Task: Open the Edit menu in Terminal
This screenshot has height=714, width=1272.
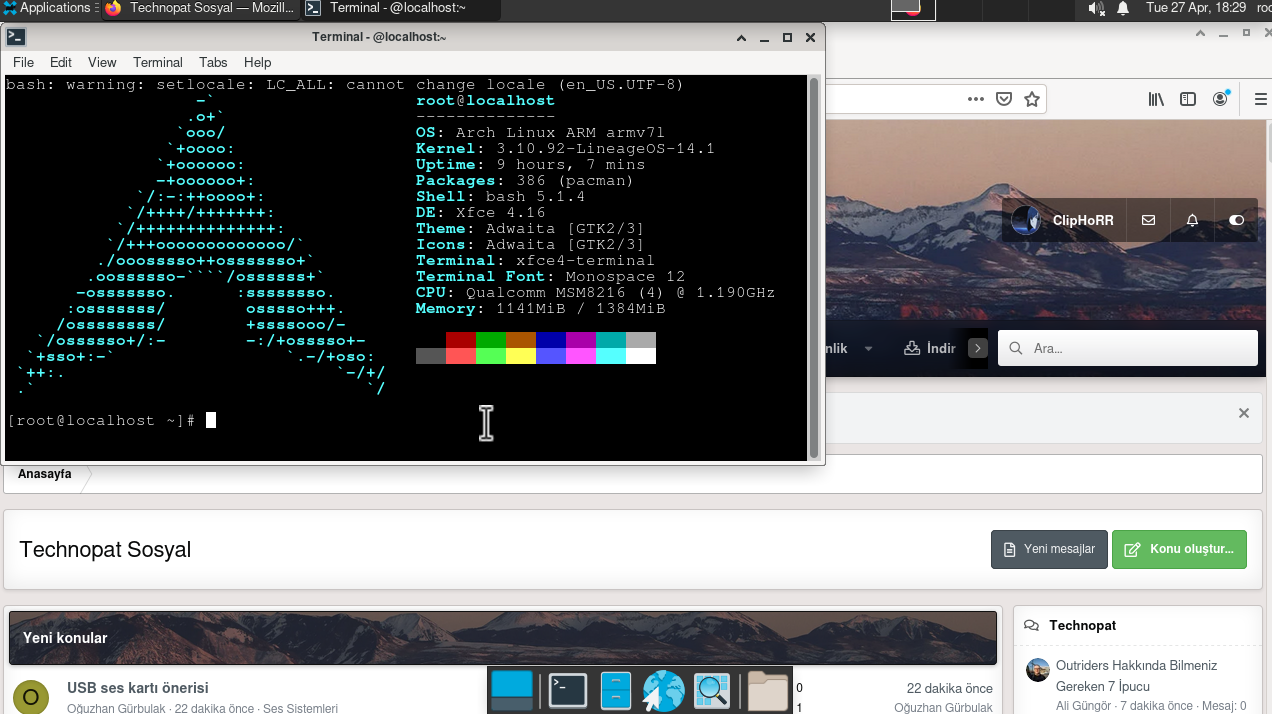Action: click(x=61, y=62)
